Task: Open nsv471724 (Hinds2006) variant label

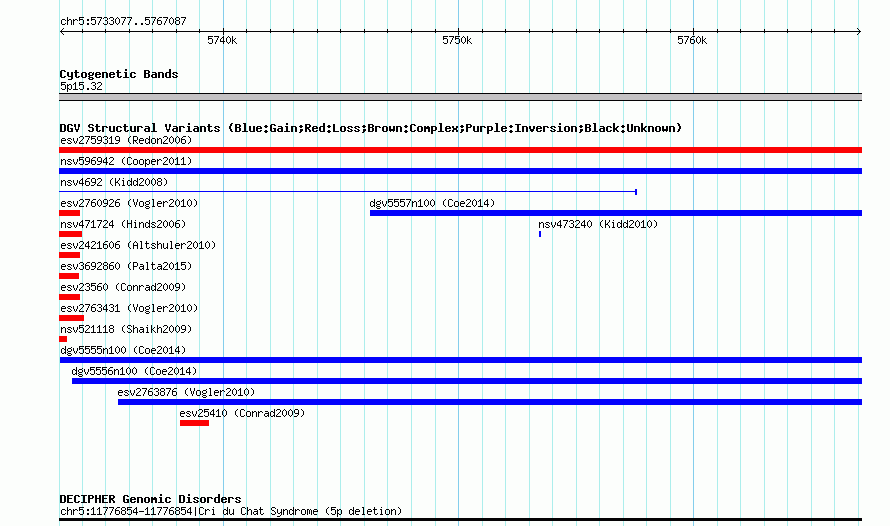Action: coord(123,224)
